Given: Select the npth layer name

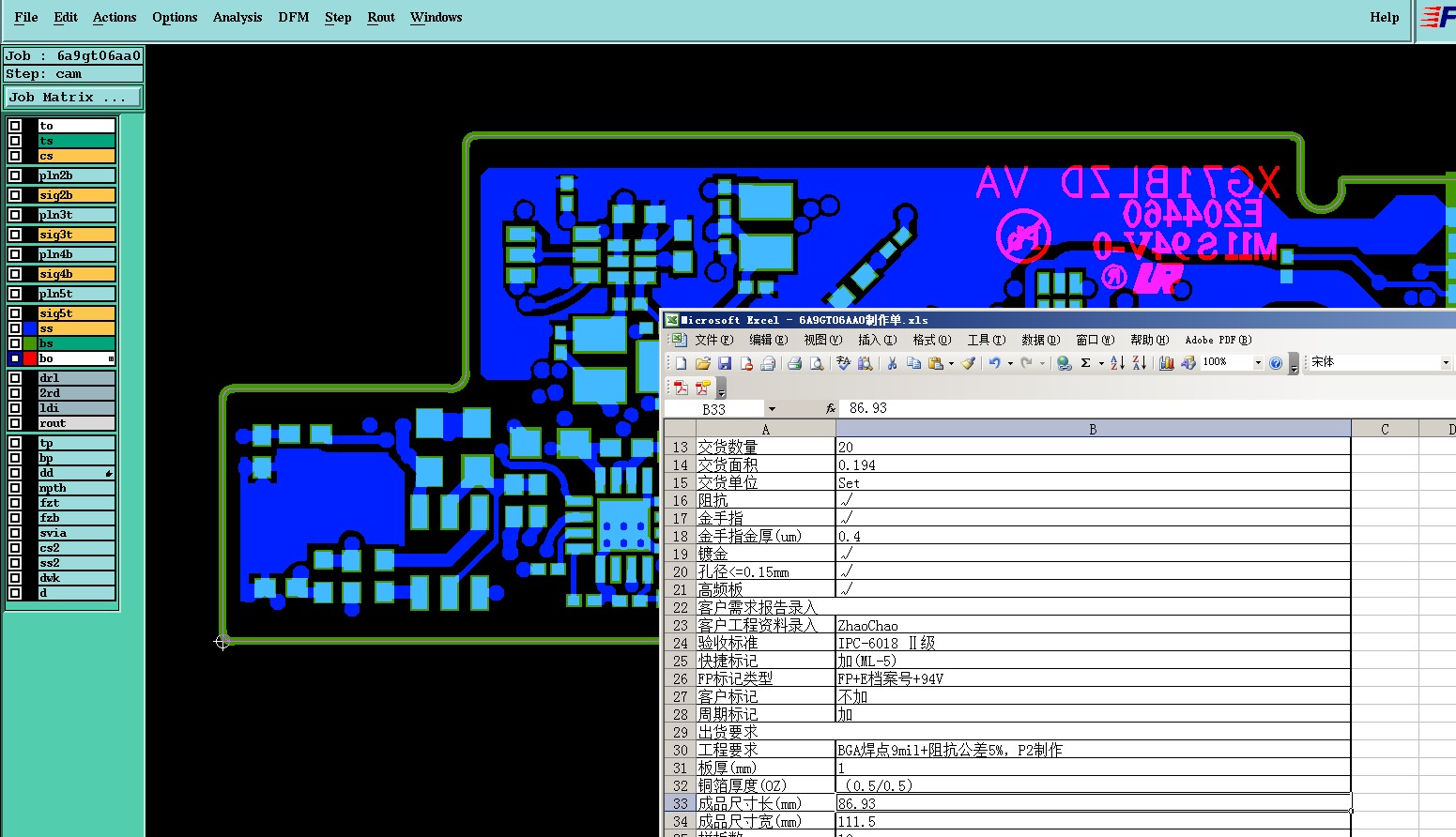Looking at the screenshot, I should (77, 488).
